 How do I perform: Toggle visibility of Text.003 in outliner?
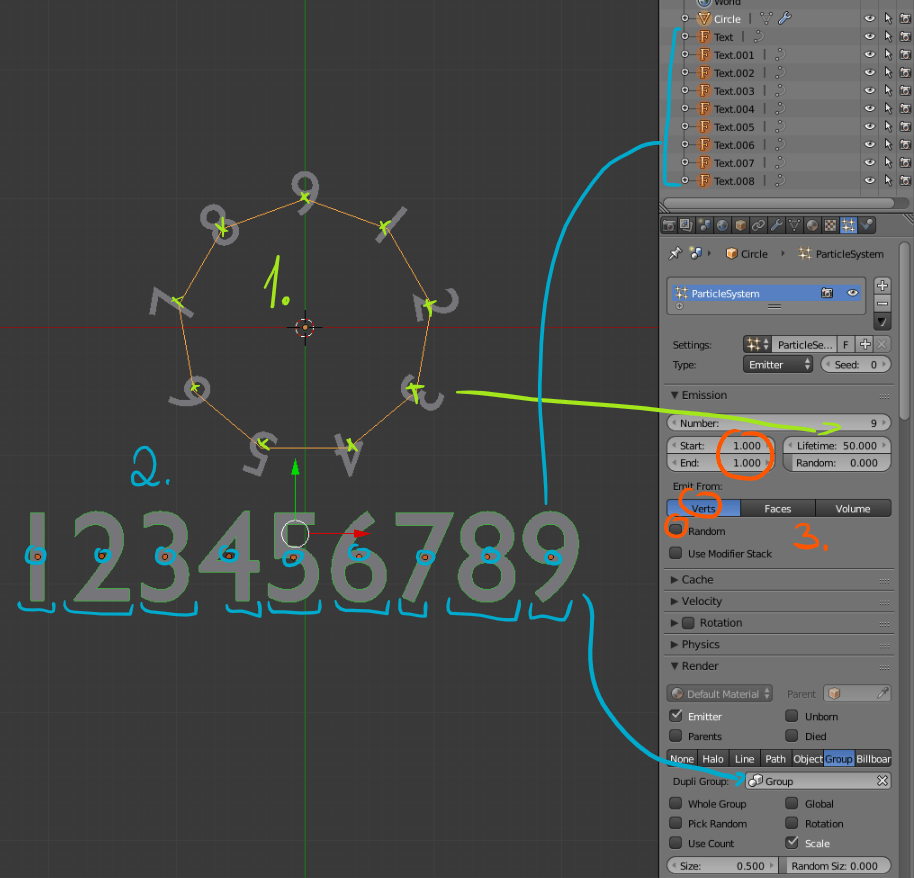pos(869,91)
